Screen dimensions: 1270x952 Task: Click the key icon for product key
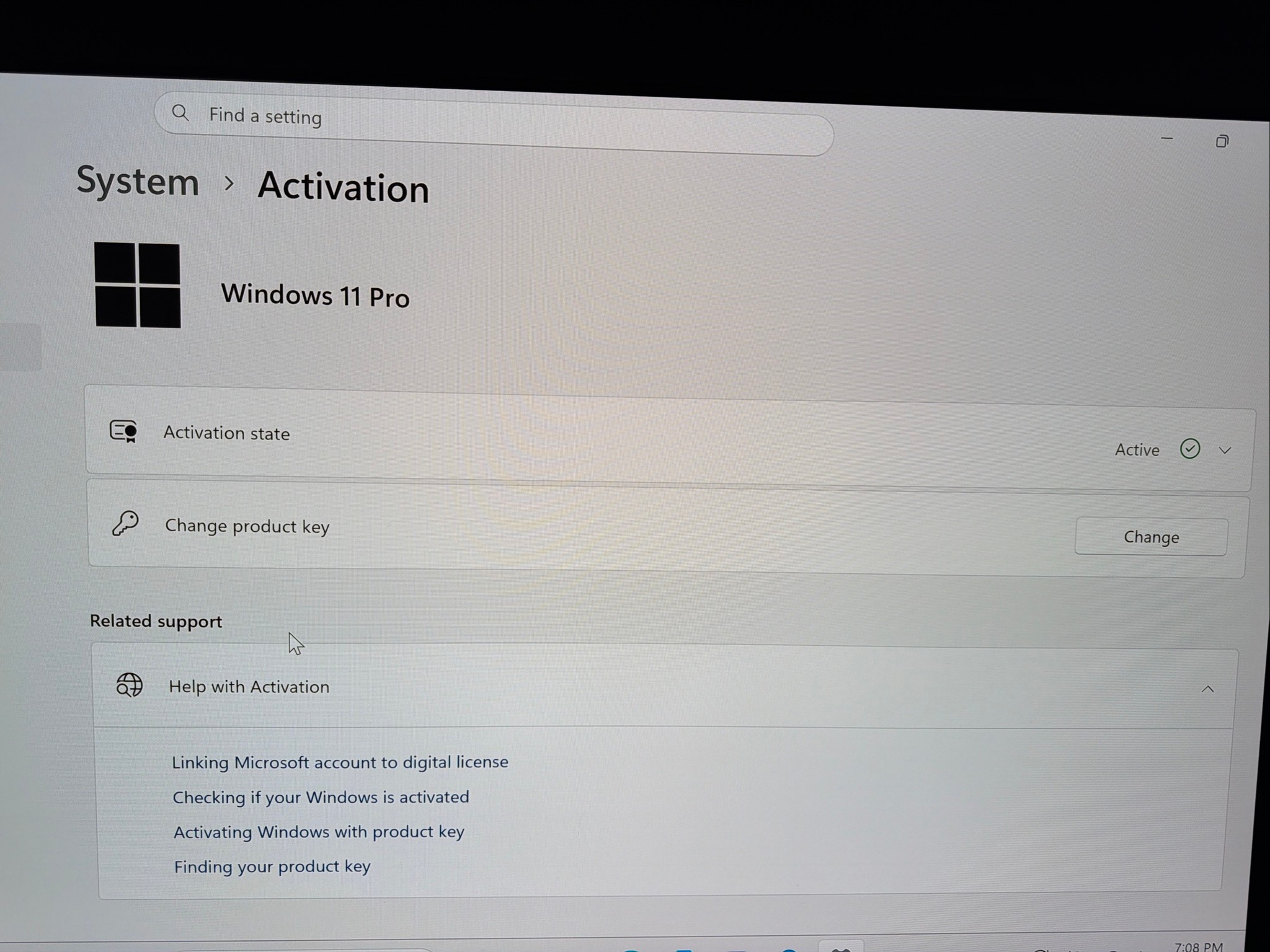click(x=125, y=524)
